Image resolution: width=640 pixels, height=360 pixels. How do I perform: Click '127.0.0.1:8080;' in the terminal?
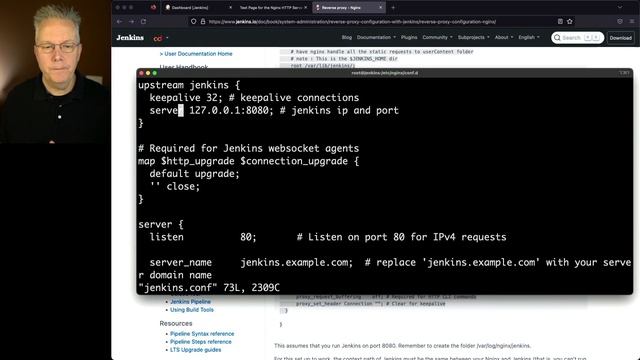(231, 110)
